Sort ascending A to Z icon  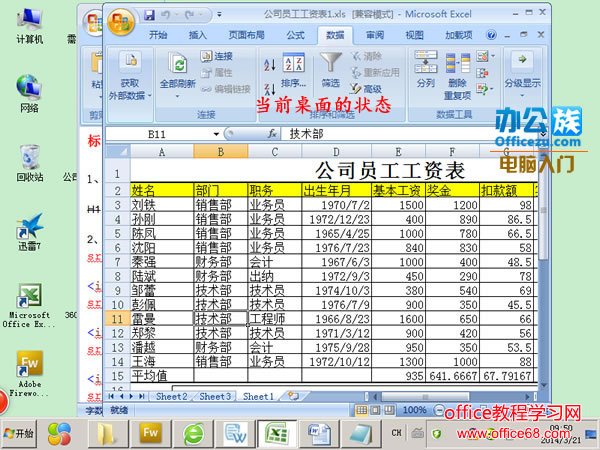click(x=270, y=65)
